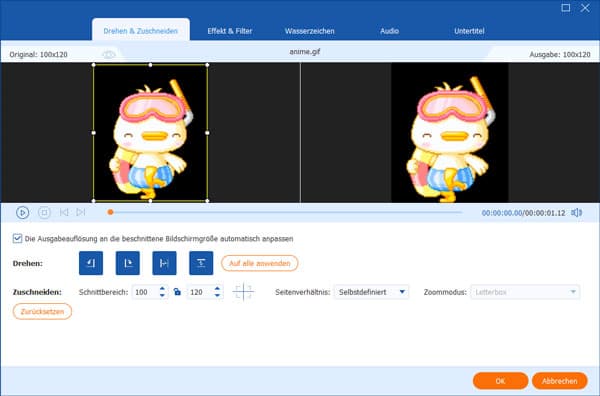600x396 pixels.
Task: Maximize the editor window
Action: point(566,8)
